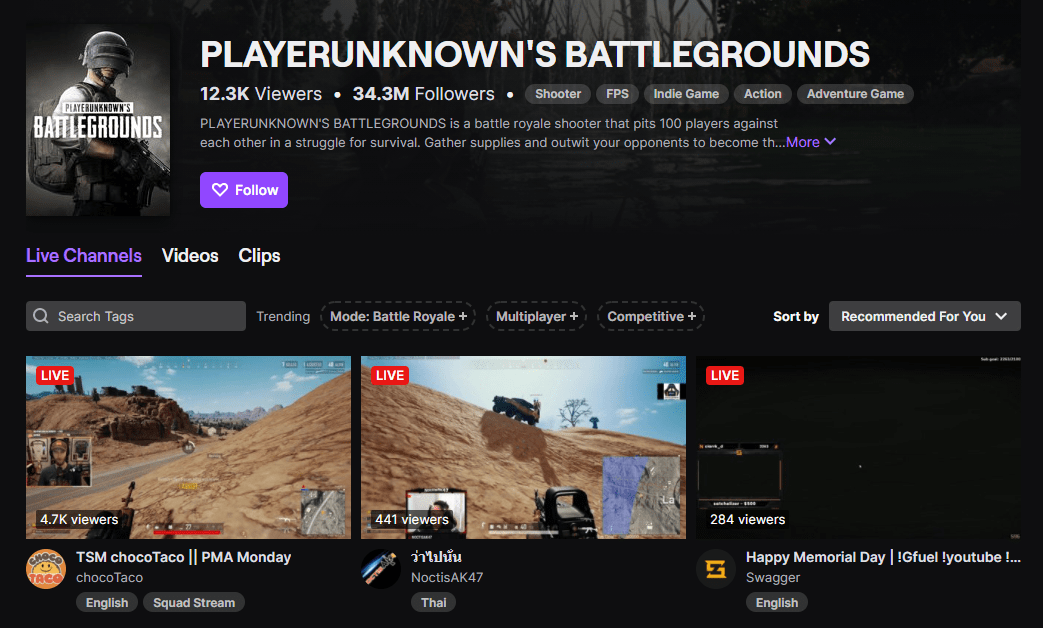The height and width of the screenshot is (628, 1043).
Task: Switch to the Clips tab
Action: (x=259, y=256)
